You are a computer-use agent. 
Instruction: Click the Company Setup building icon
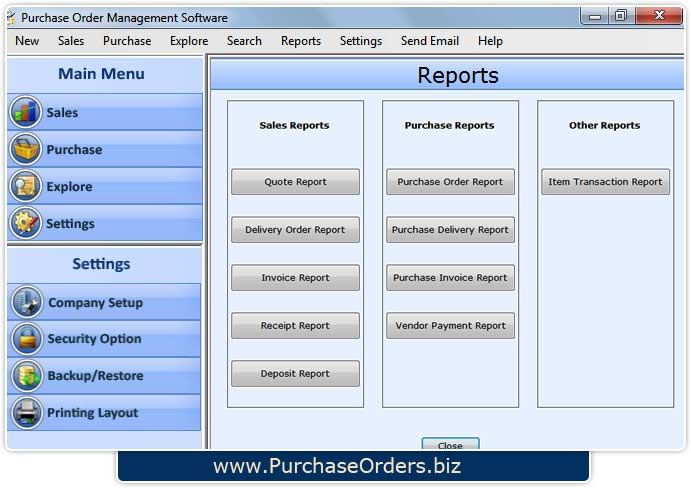[x=27, y=302]
